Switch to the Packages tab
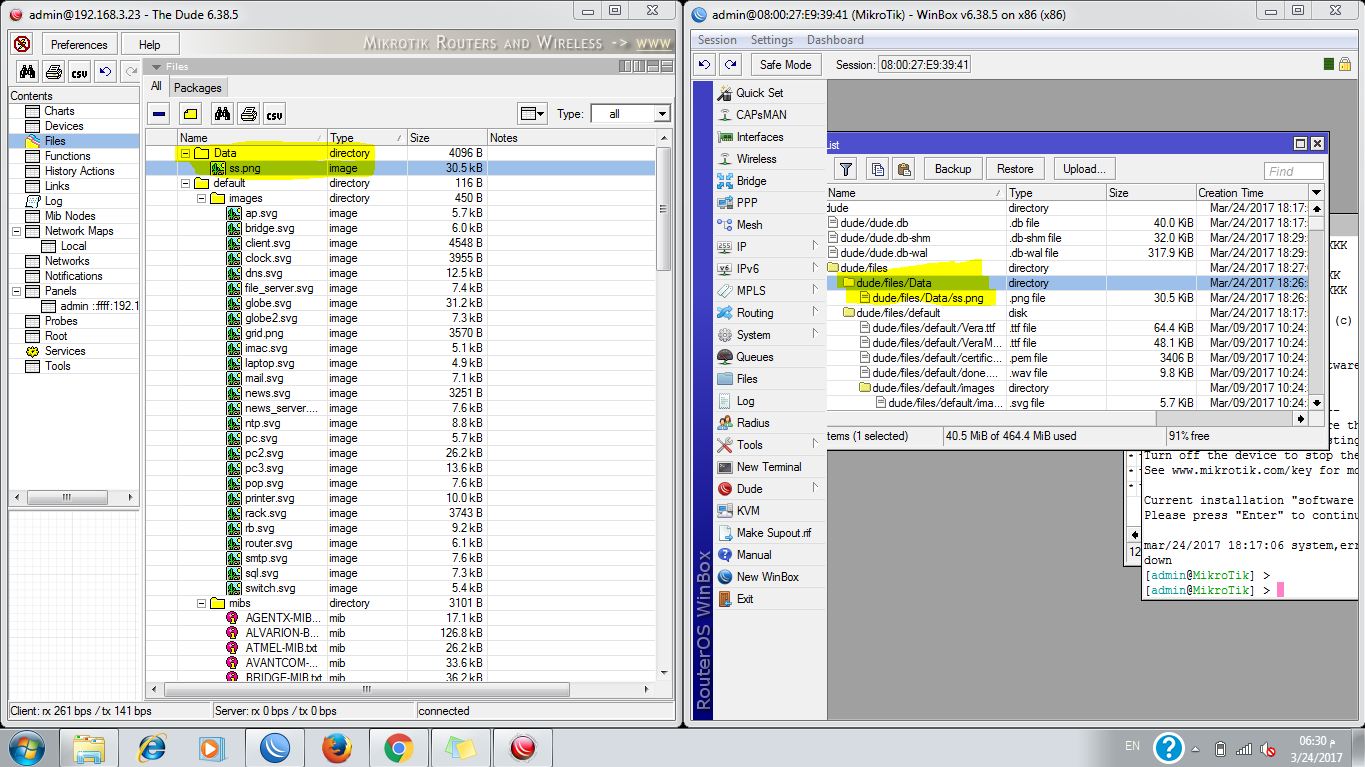The width and height of the screenshot is (1365, 767). coord(197,88)
